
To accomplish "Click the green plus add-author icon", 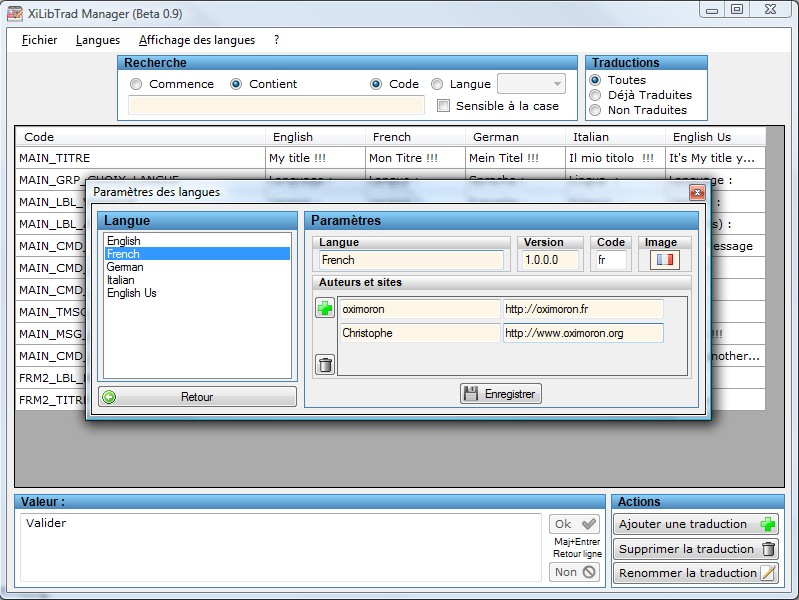I will pos(325,308).
